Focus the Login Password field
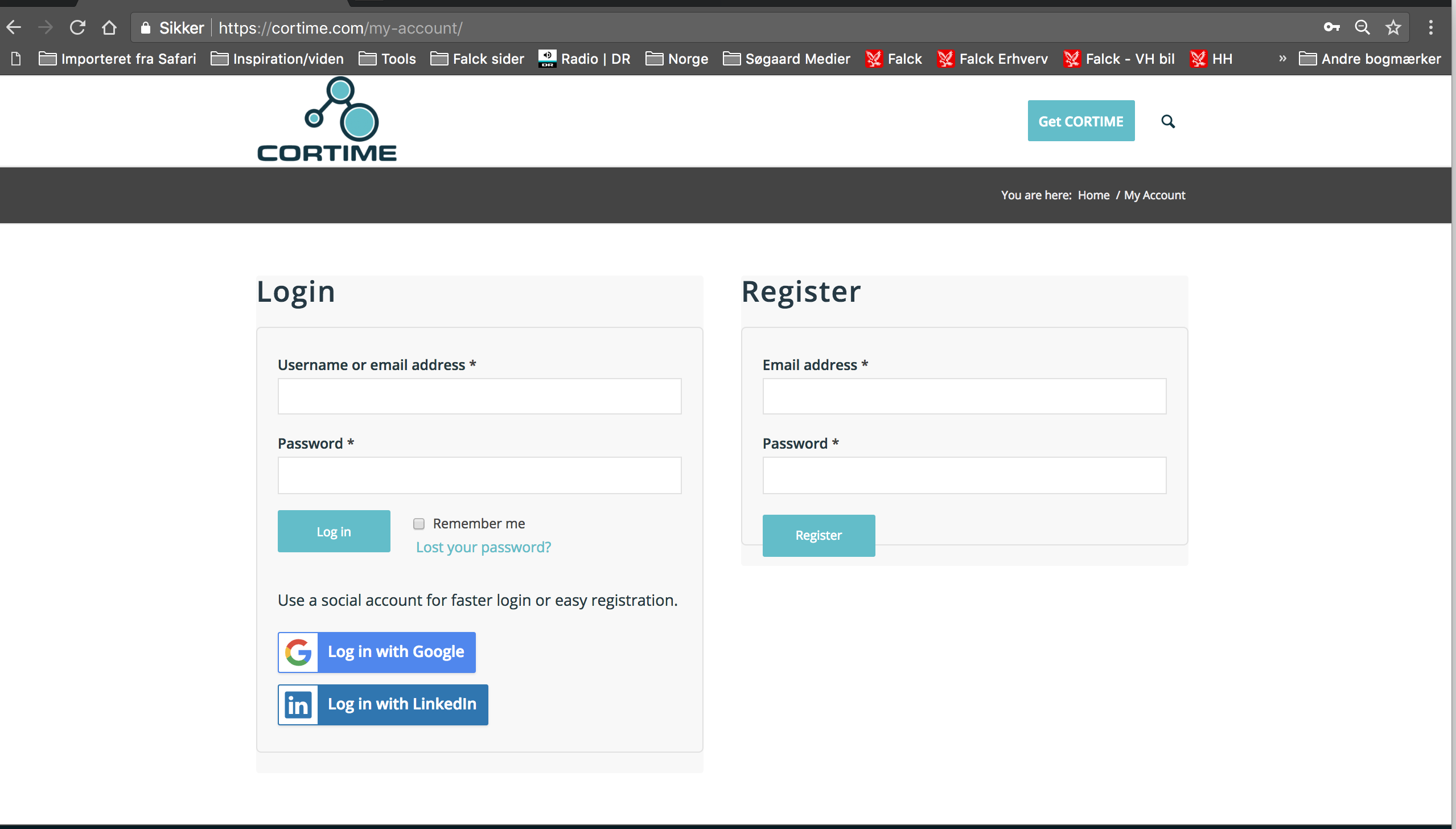The width and height of the screenshot is (1456, 829). [x=479, y=475]
